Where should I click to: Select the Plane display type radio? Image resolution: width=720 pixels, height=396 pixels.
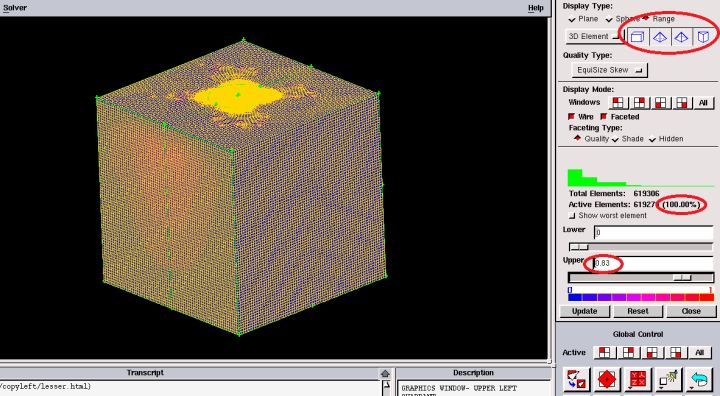point(572,19)
